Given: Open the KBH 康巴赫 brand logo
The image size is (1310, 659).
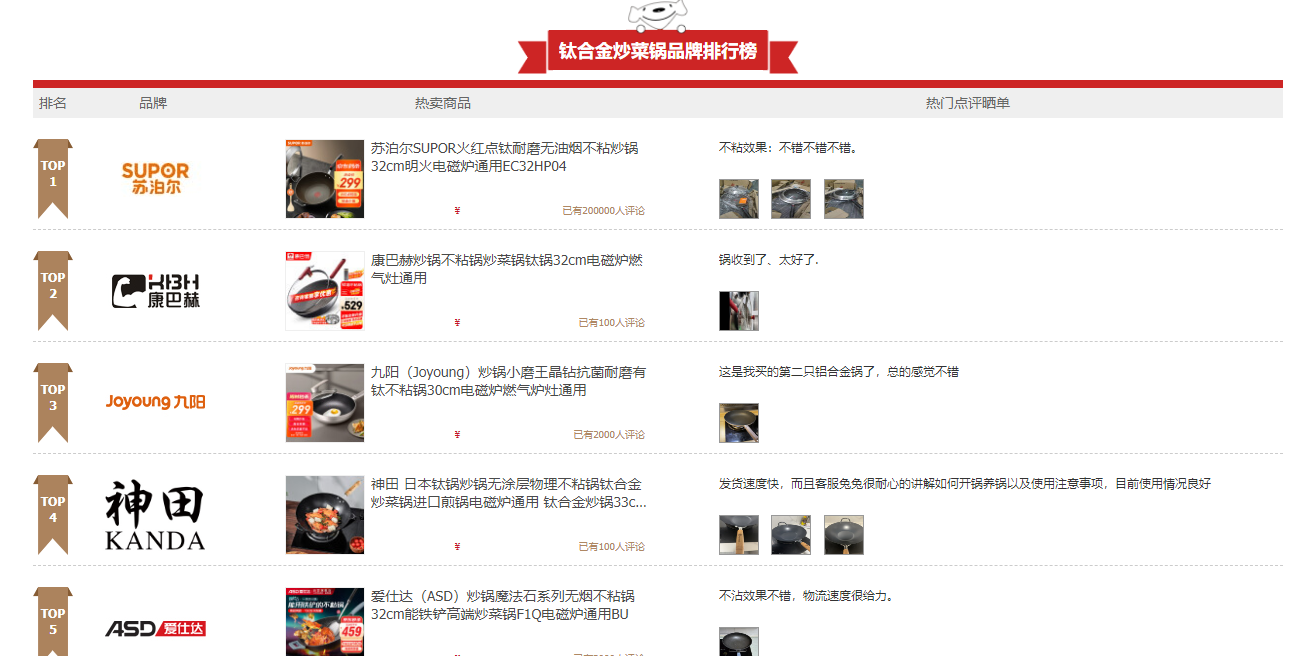Looking at the screenshot, I should pyautogui.click(x=155, y=290).
